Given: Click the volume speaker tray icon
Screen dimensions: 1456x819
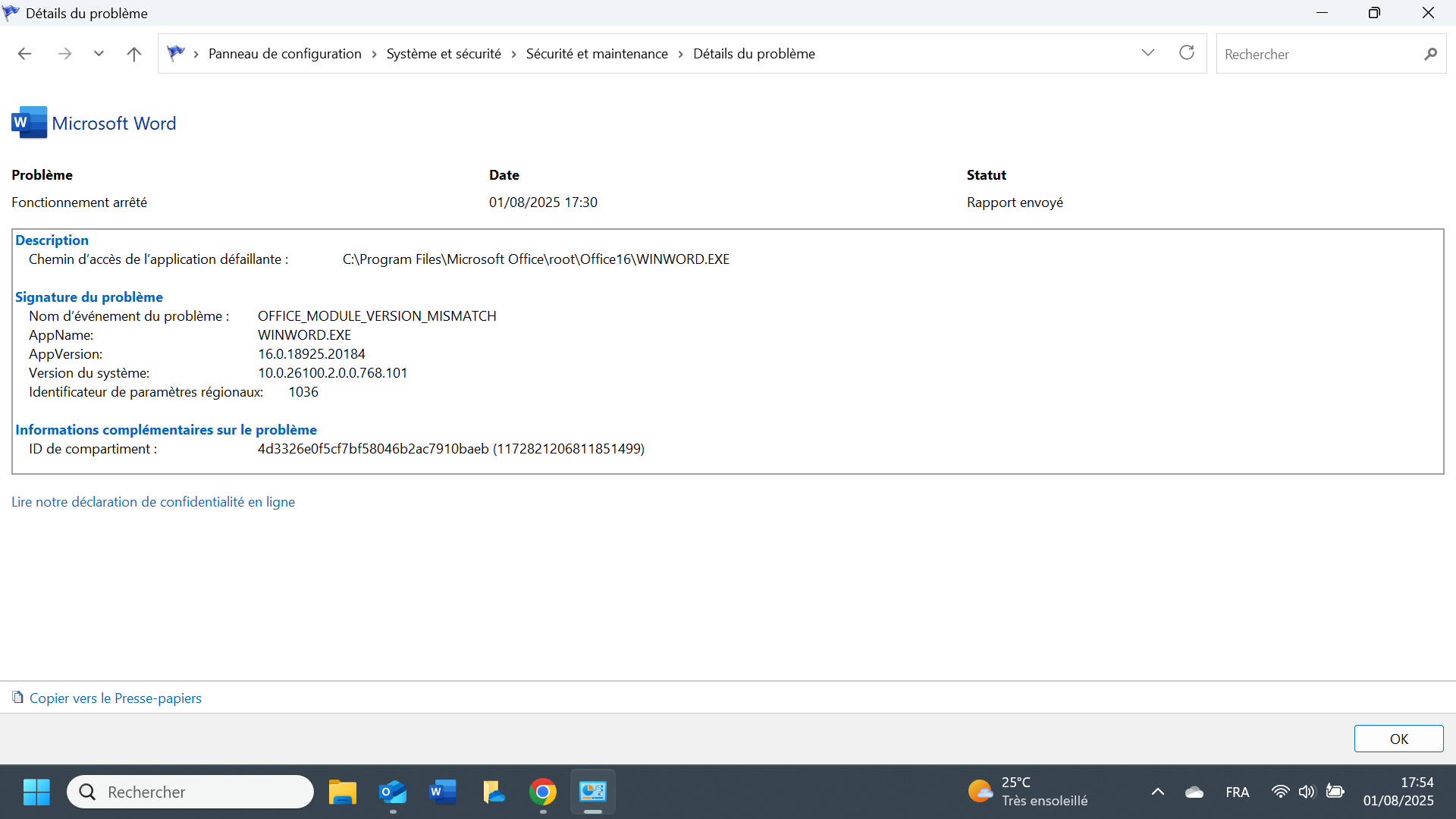Looking at the screenshot, I should click(1307, 792).
